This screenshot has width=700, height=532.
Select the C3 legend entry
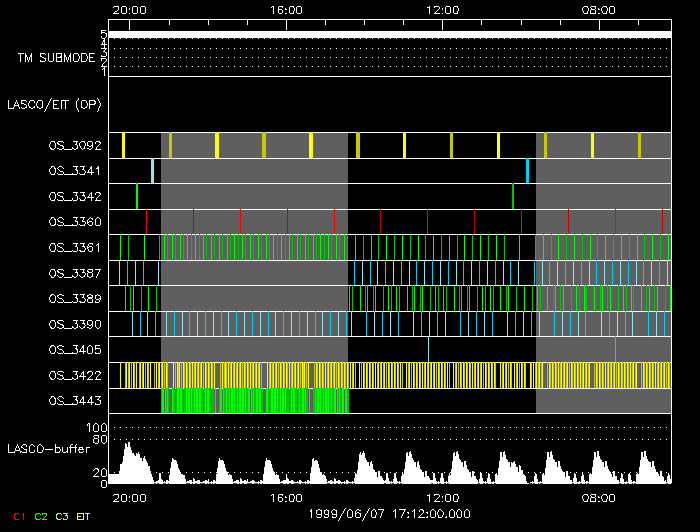click(61, 516)
